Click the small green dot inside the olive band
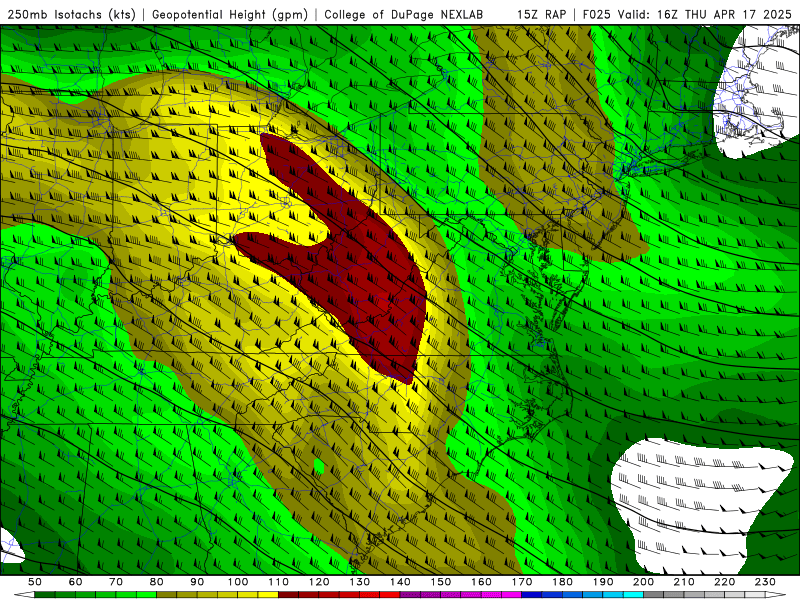The height and width of the screenshot is (600, 800). [319, 466]
